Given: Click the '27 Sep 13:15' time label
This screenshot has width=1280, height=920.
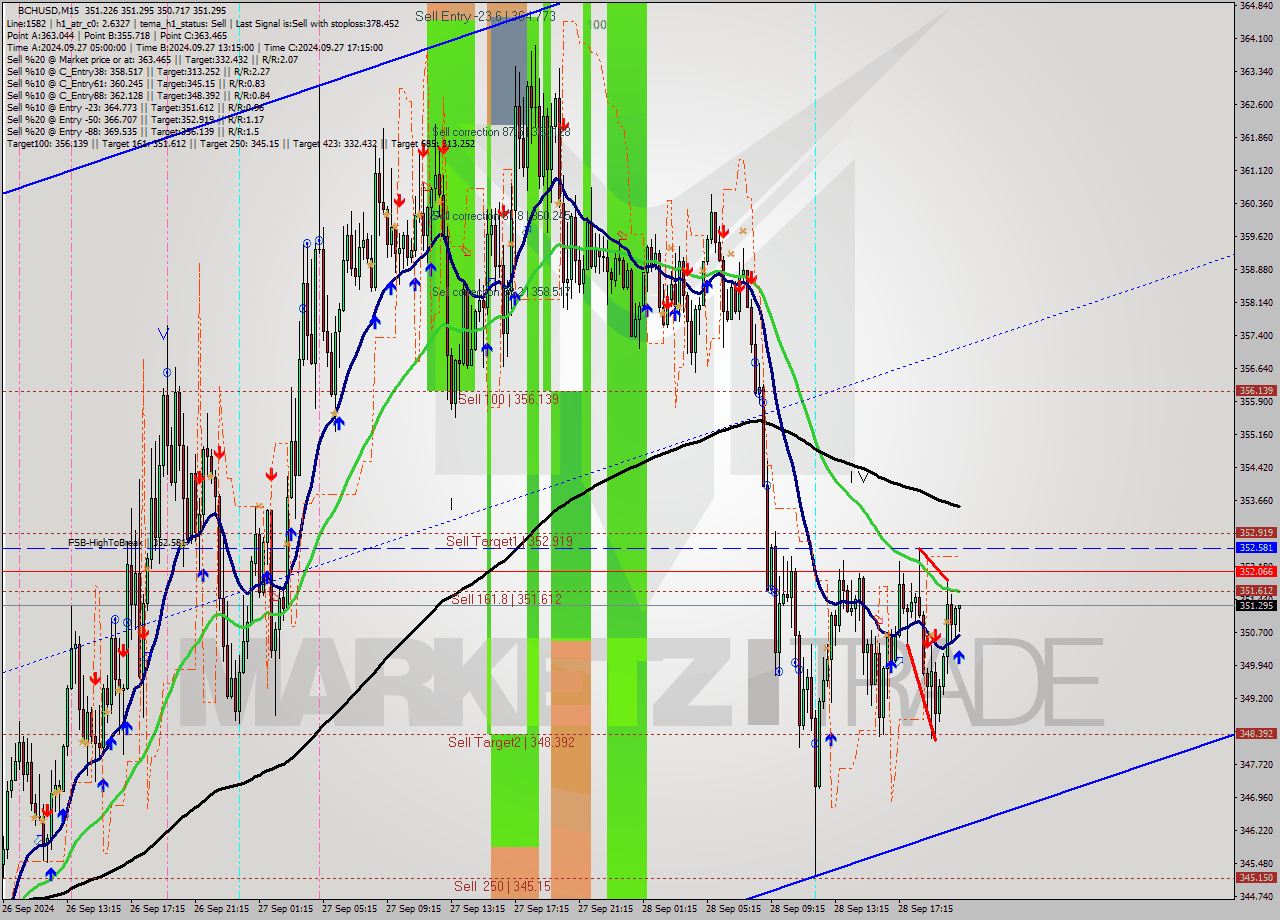Looking at the screenshot, I should tap(479, 909).
